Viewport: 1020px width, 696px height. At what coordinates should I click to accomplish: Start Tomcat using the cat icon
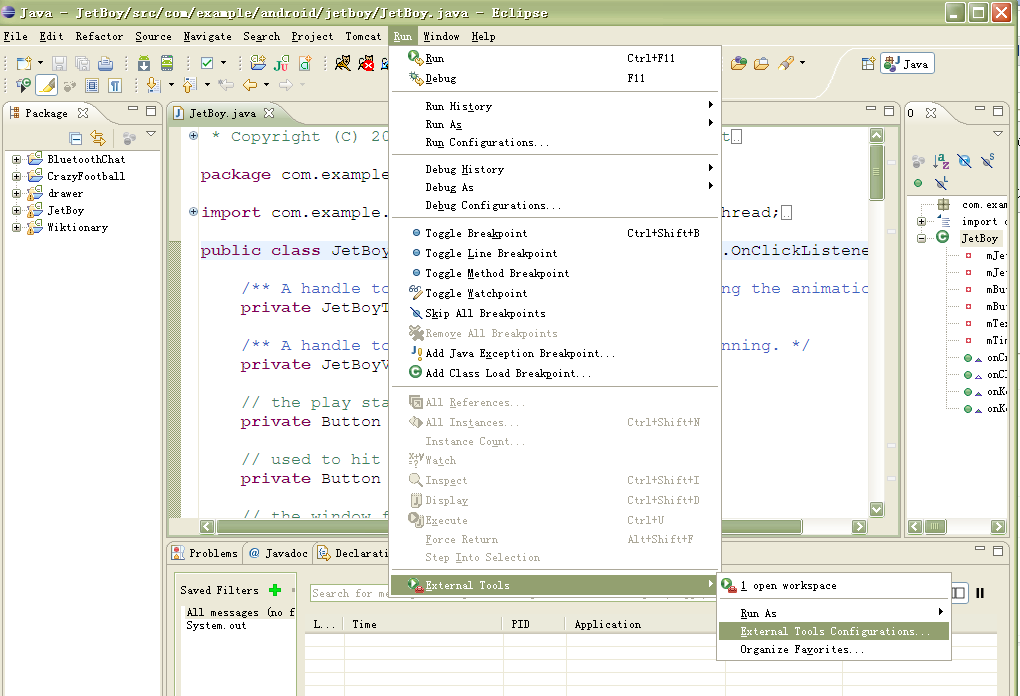coord(342,63)
